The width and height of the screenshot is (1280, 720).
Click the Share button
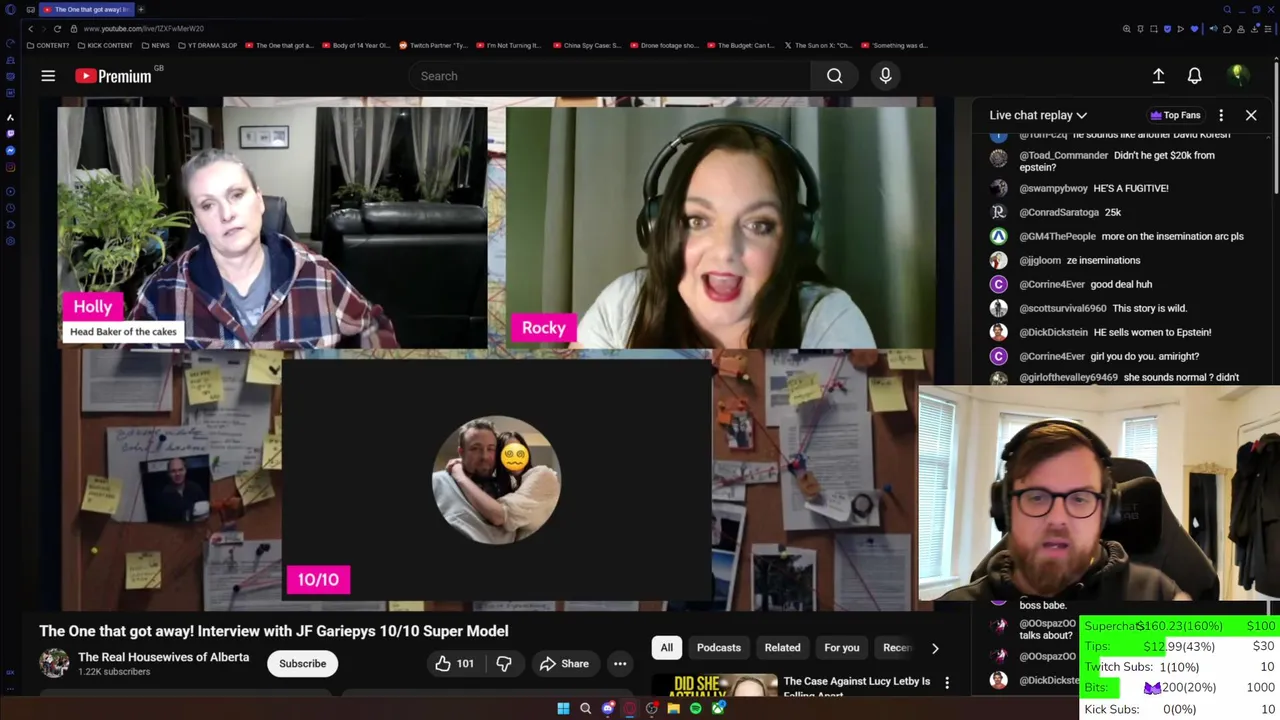[x=564, y=664]
